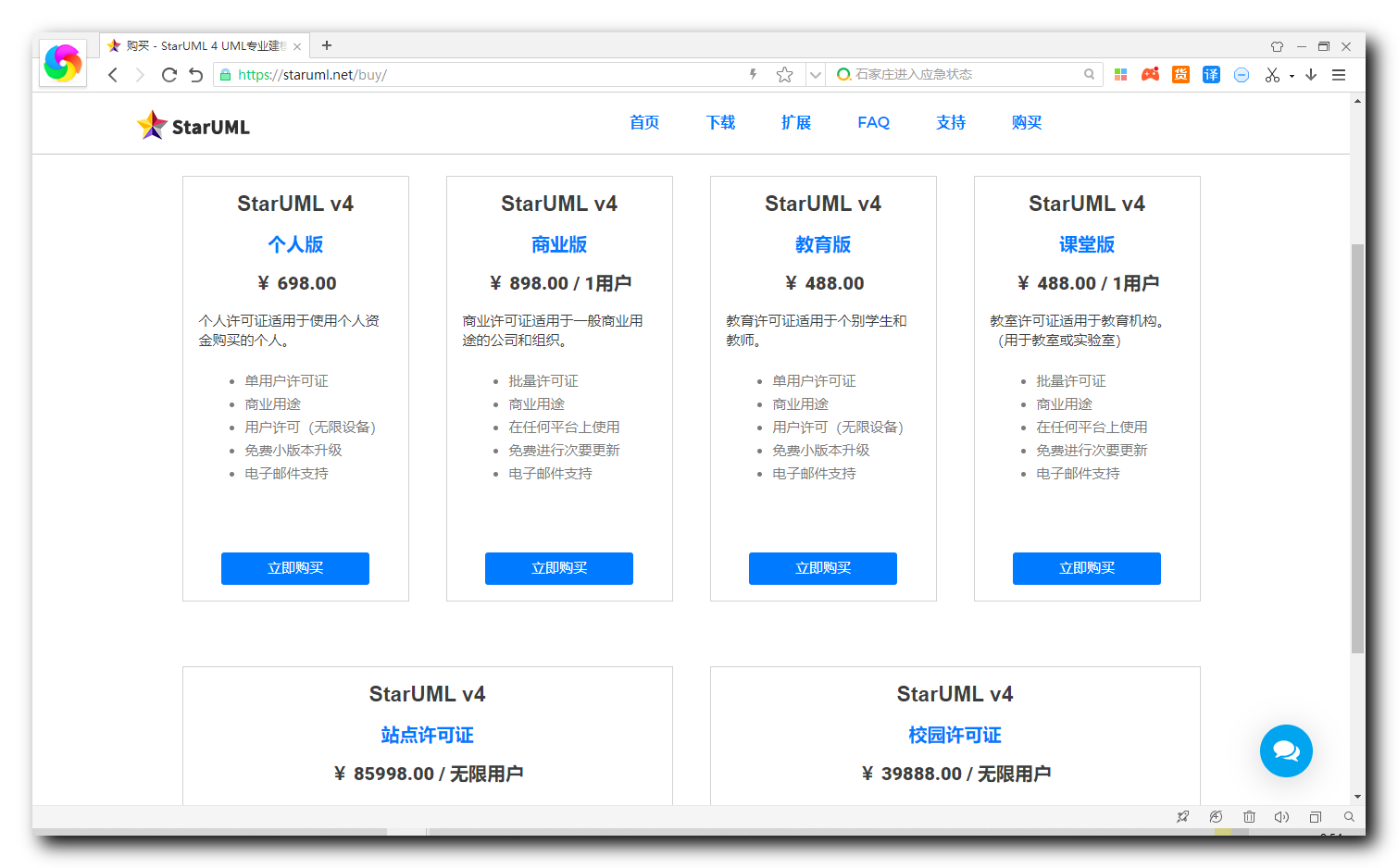Click the colorful grid extension icon
1398x868 pixels.
click(1120, 74)
